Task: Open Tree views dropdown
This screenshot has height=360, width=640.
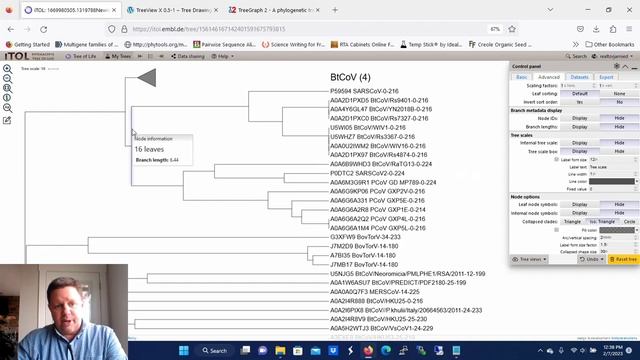Action: click(529, 259)
